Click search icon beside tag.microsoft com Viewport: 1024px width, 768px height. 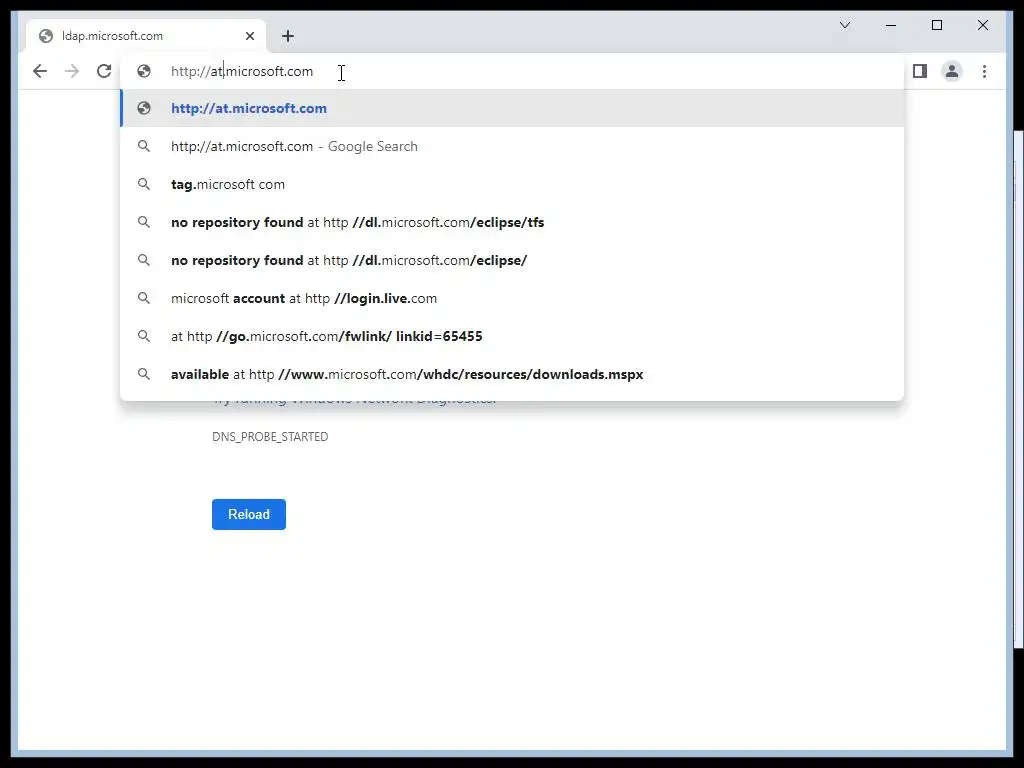tap(144, 184)
